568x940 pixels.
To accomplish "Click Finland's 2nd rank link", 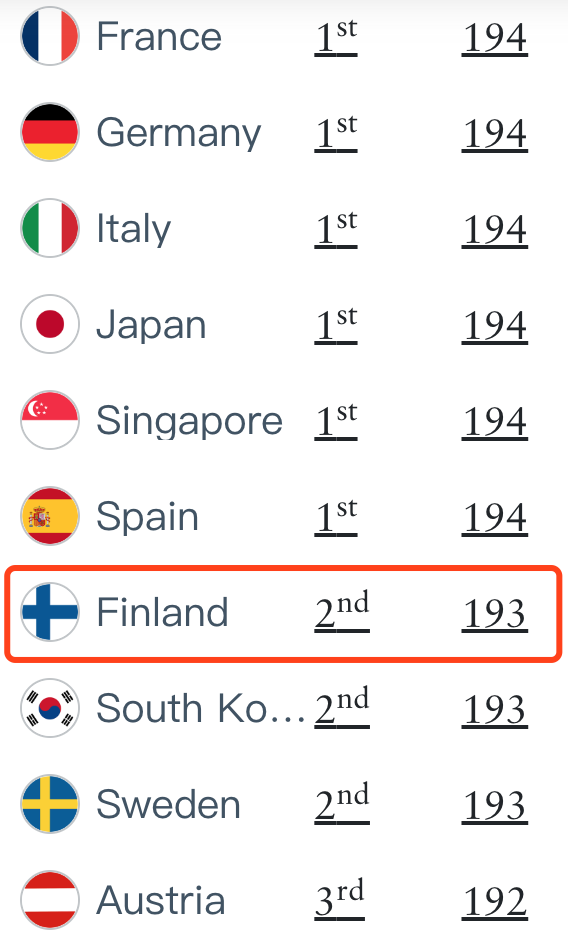I will click(342, 611).
